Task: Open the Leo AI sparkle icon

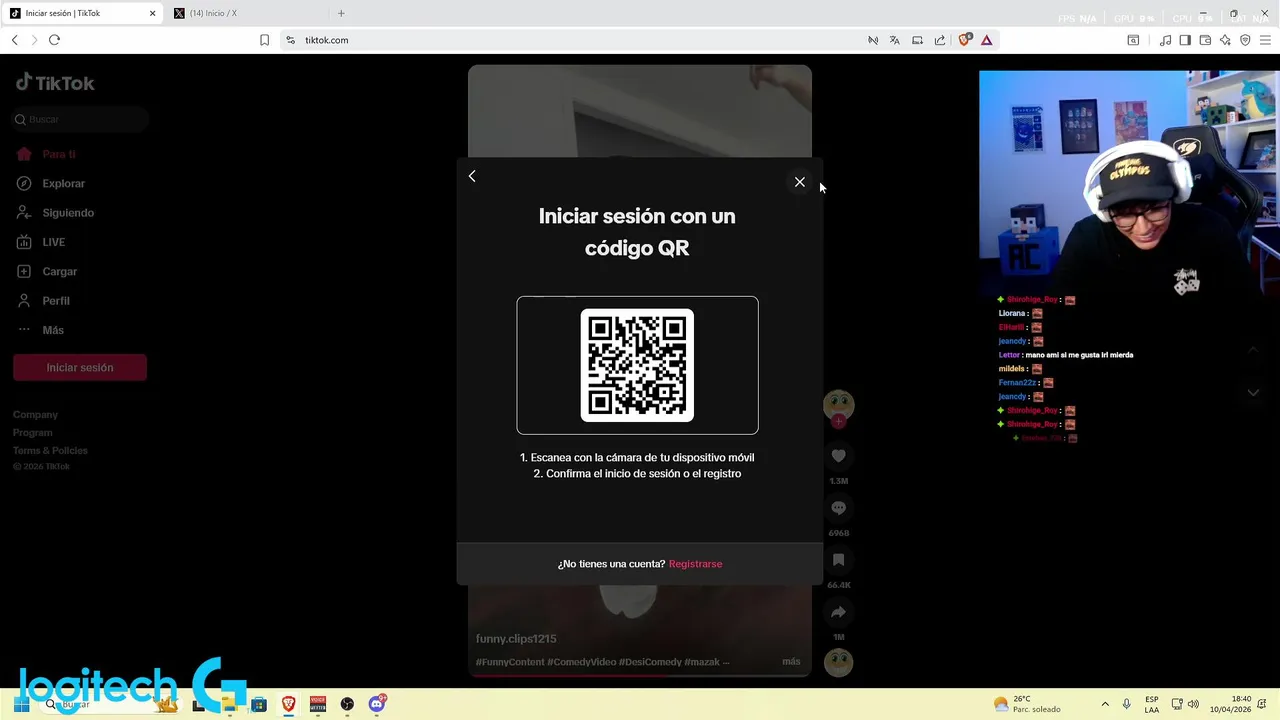Action: 1225,40
